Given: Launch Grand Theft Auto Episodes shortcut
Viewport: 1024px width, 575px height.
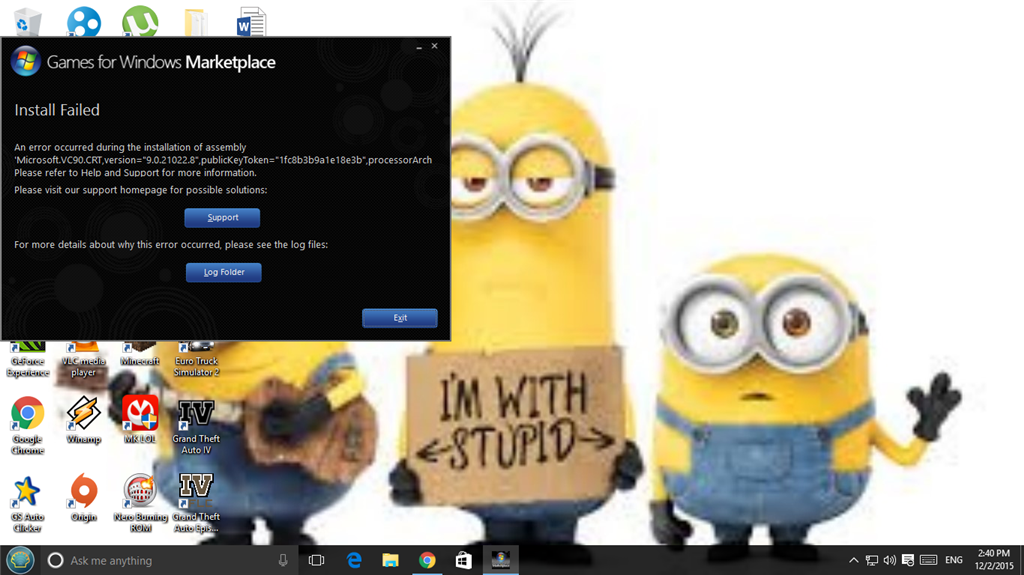Looking at the screenshot, I should pyautogui.click(x=196, y=503).
